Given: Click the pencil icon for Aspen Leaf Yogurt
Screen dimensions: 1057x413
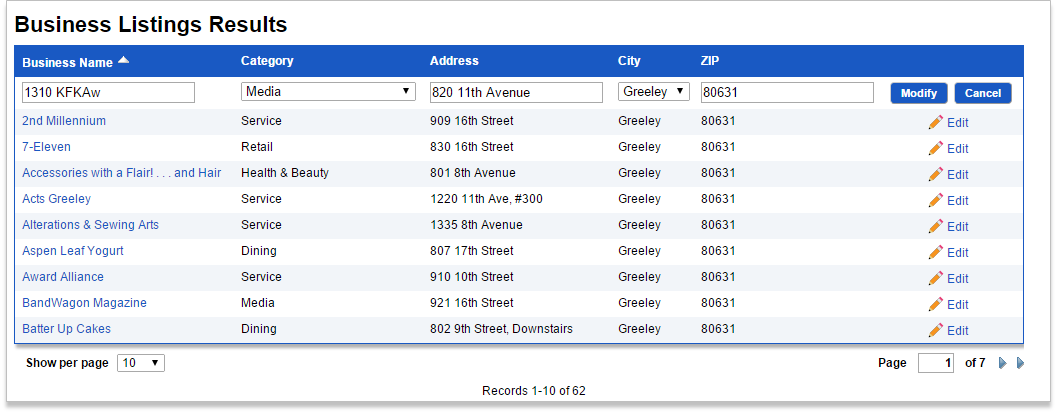Looking at the screenshot, I should 935,252.
